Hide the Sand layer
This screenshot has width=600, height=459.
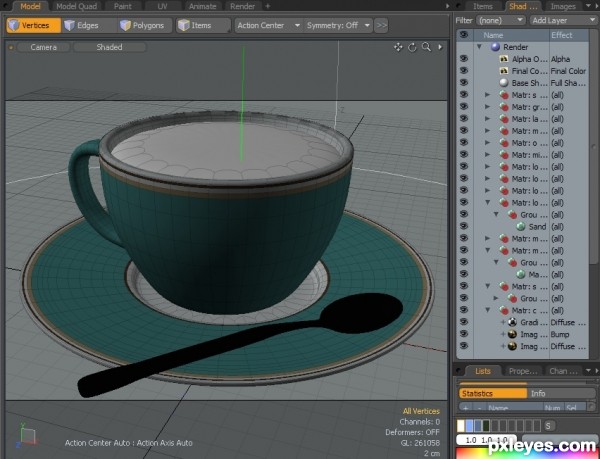coord(464,226)
